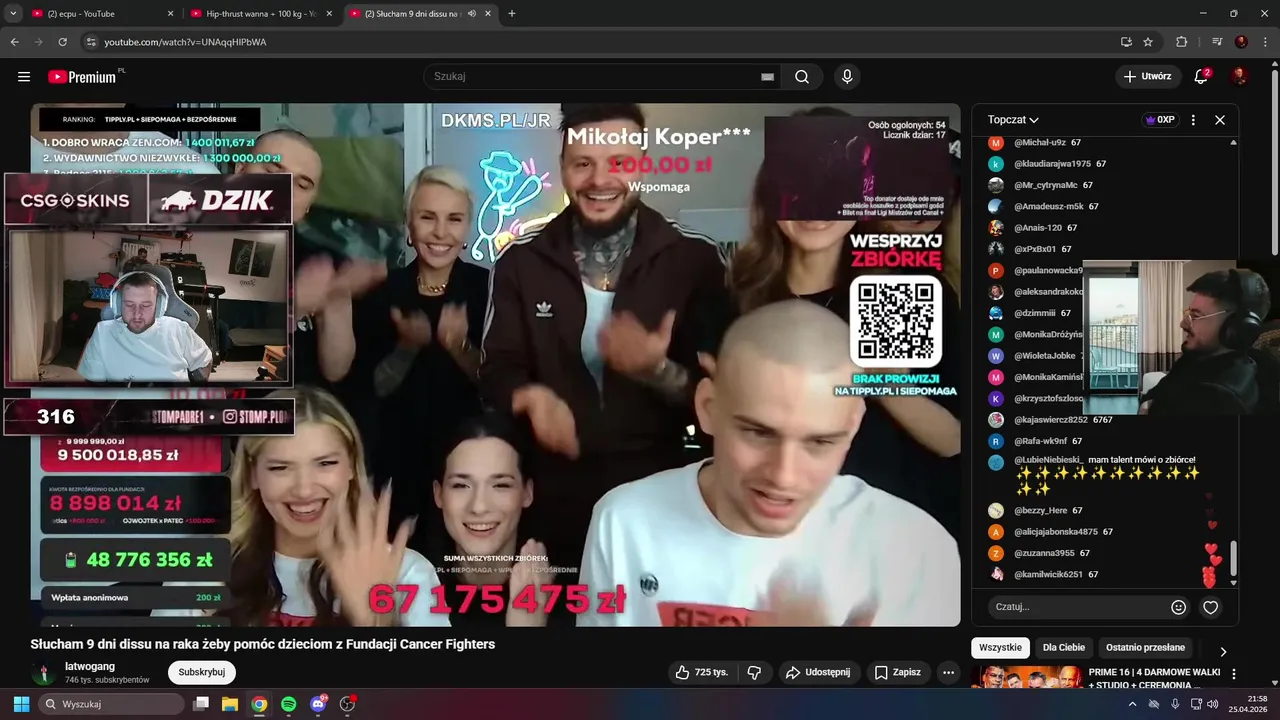Open Task View on the taskbar
1280x720 pixels.
coord(200,704)
